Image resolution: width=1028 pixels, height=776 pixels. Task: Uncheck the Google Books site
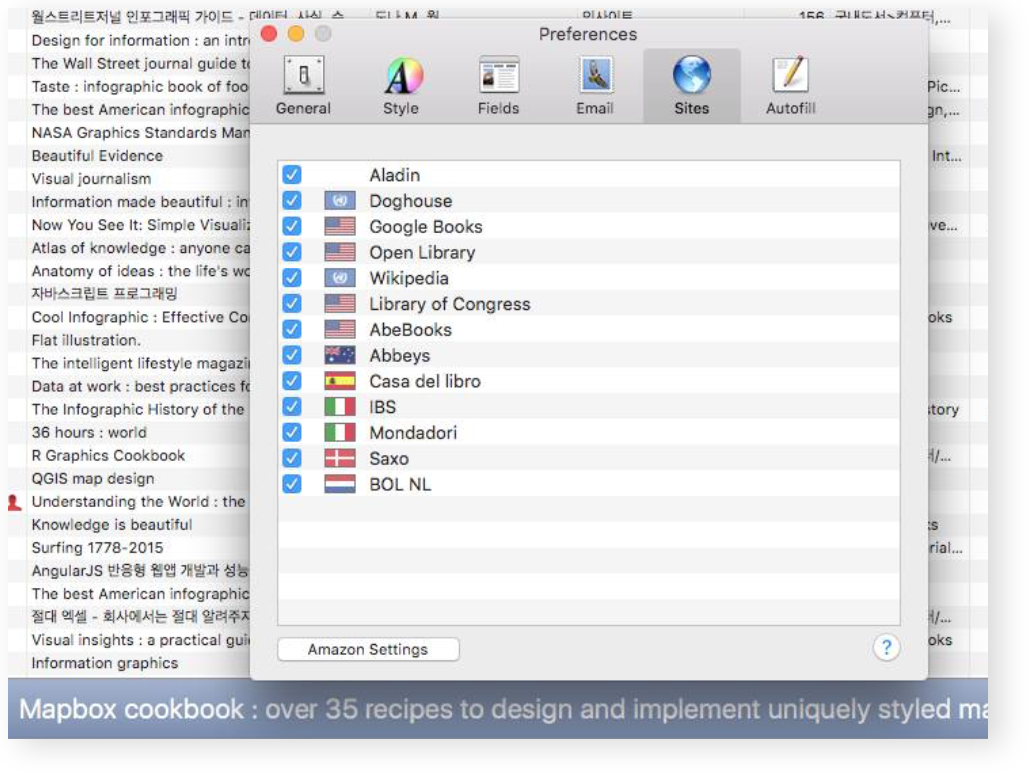point(292,226)
